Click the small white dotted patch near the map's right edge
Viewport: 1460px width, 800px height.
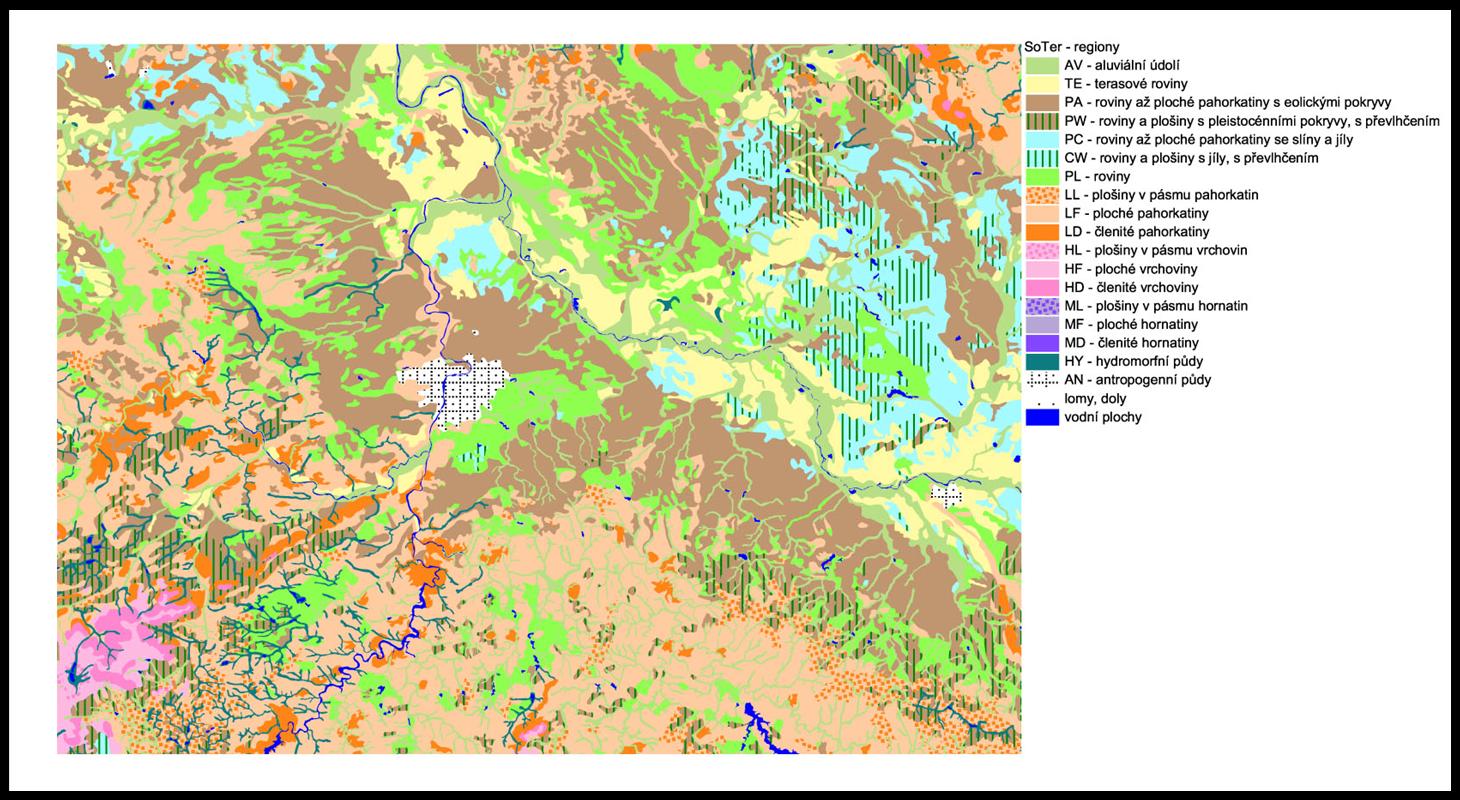[x=945, y=494]
